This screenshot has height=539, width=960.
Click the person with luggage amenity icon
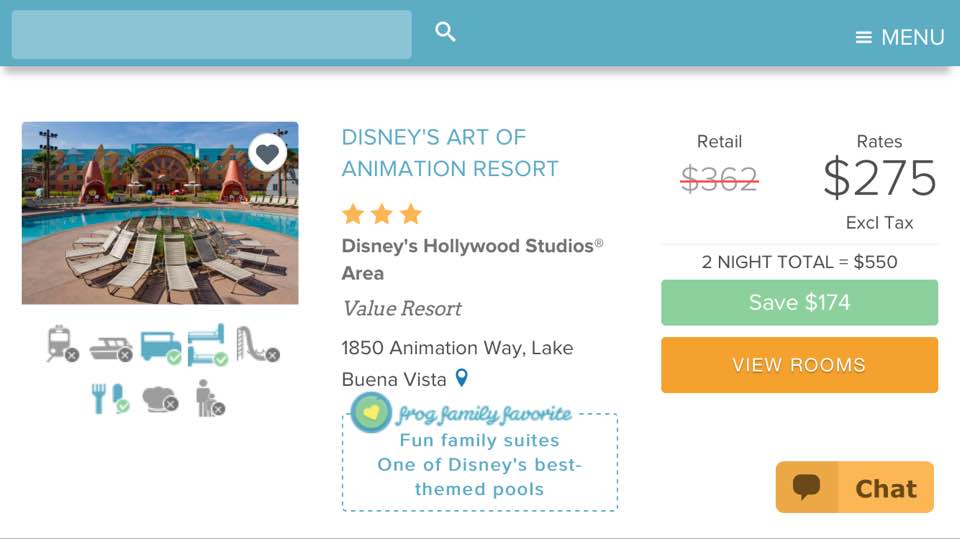(x=210, y=398)
